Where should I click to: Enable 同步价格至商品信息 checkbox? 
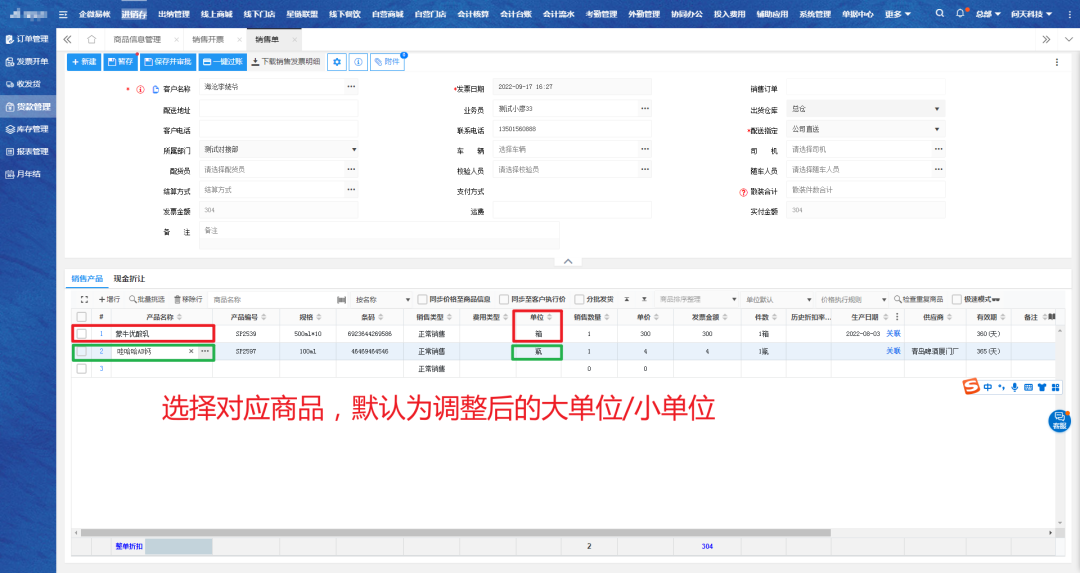click(423, 299)
